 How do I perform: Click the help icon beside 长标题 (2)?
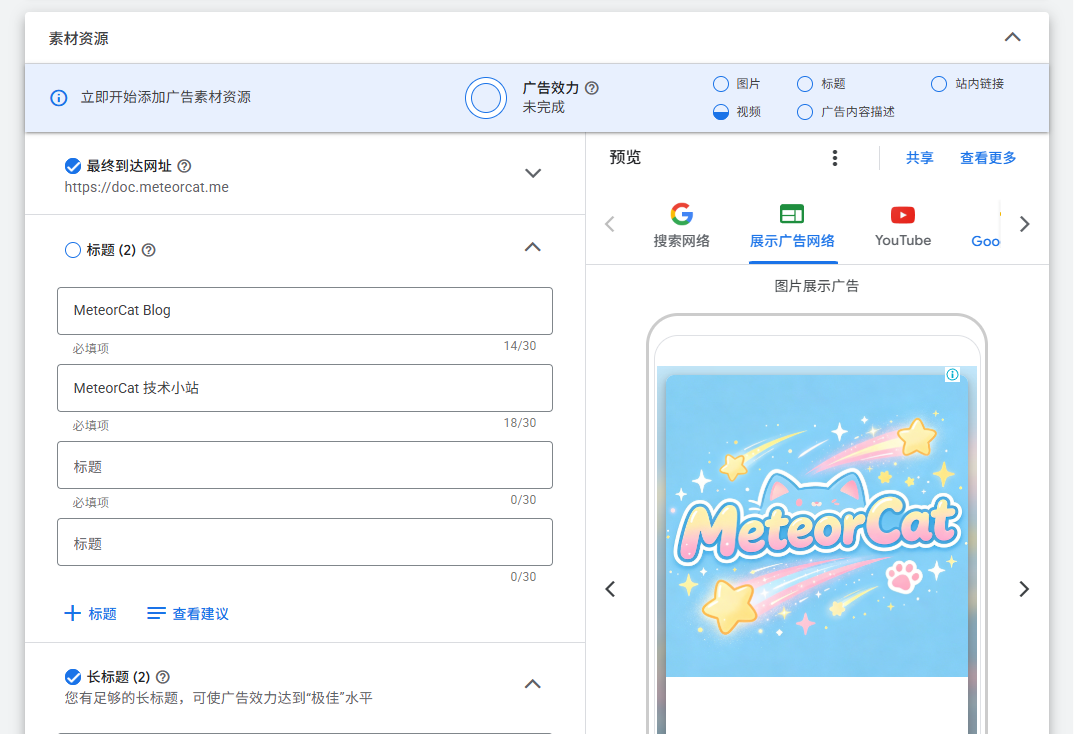coord(163,676)
